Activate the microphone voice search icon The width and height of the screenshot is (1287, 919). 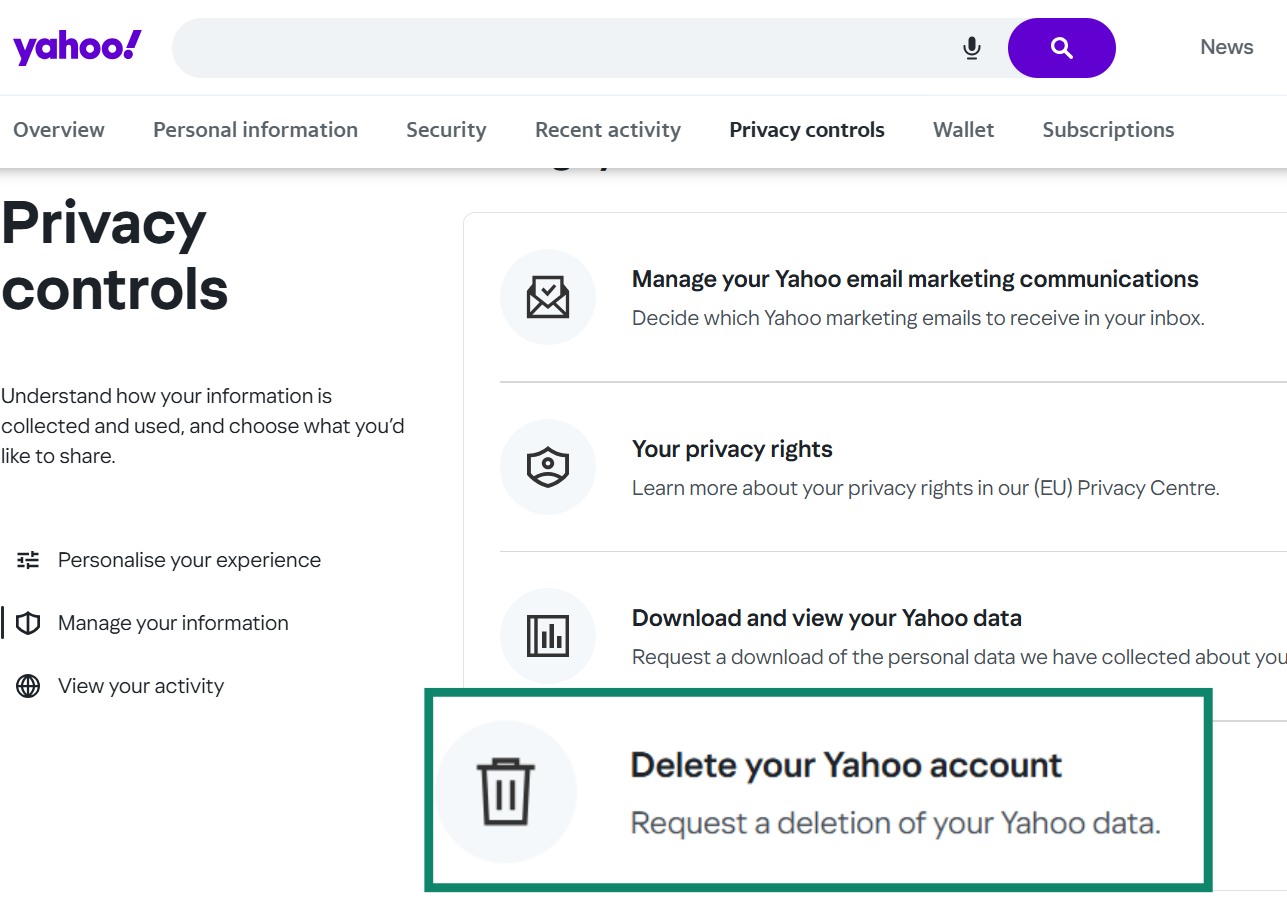(x=971, y=47)
